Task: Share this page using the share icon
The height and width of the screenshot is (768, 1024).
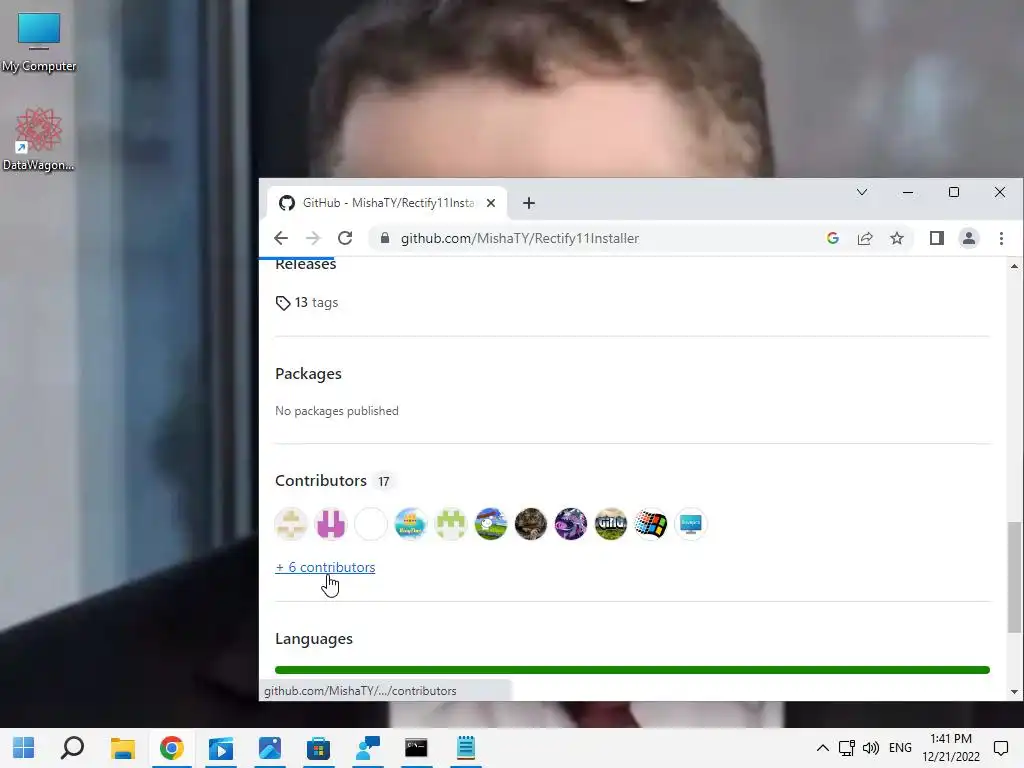Action: (x=865, y=238)
